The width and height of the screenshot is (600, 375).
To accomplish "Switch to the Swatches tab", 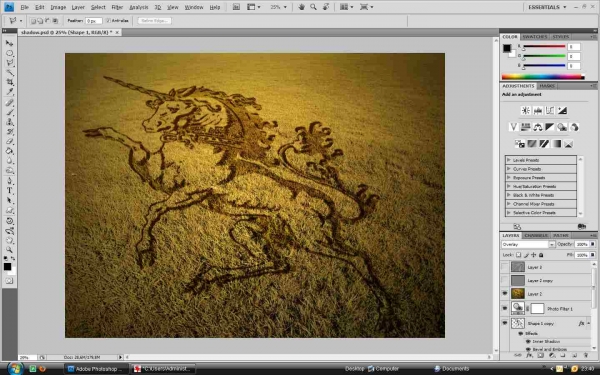I will tap(535, 37).
